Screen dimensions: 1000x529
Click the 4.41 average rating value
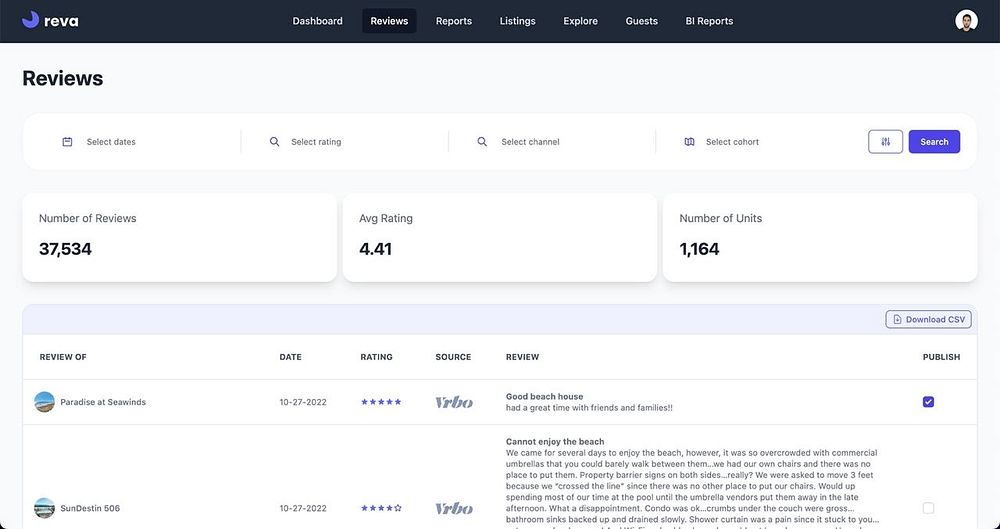pos(375,249)
